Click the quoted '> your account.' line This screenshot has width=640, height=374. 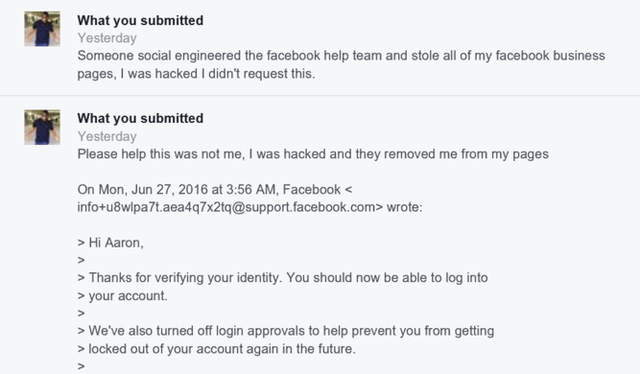[x=122, y=296]
